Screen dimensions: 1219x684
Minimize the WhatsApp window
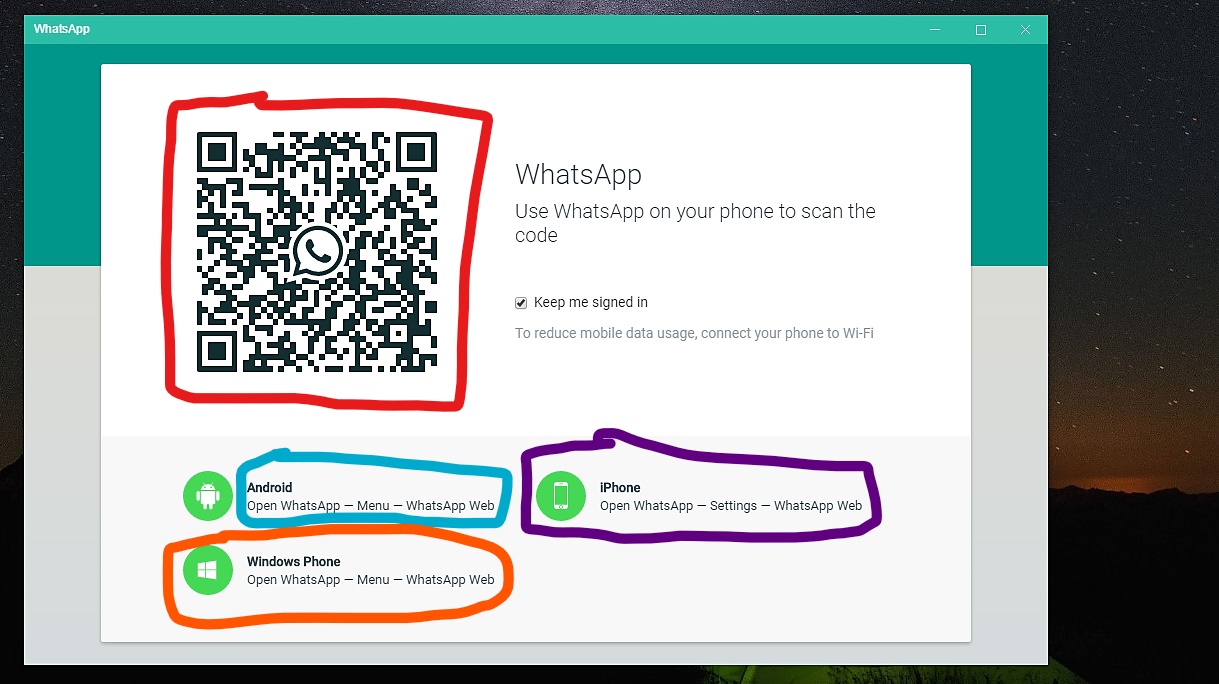pos(935,30)
